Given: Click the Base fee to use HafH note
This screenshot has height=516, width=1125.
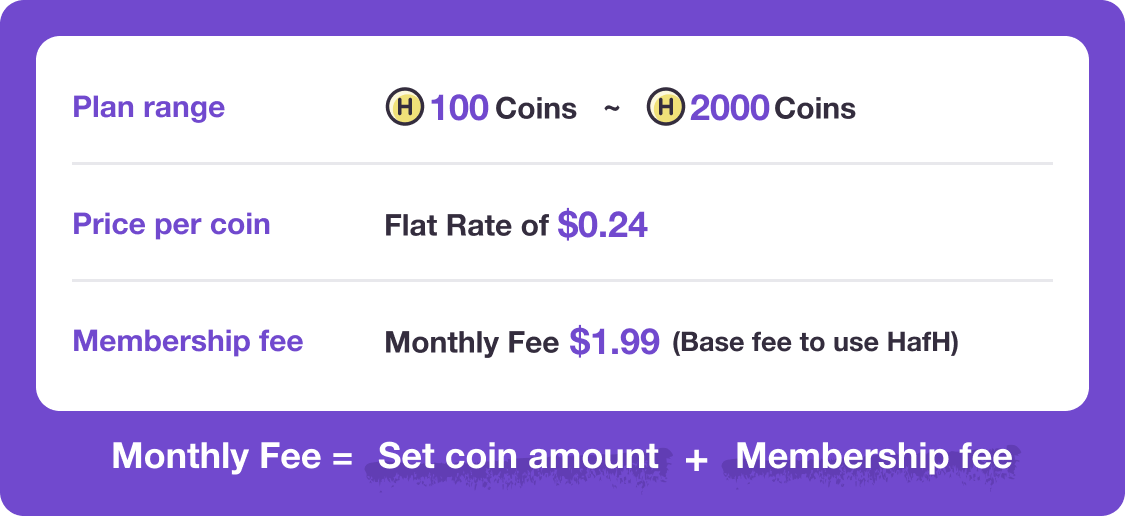Looking at the screenshot, I should point(815,343).
